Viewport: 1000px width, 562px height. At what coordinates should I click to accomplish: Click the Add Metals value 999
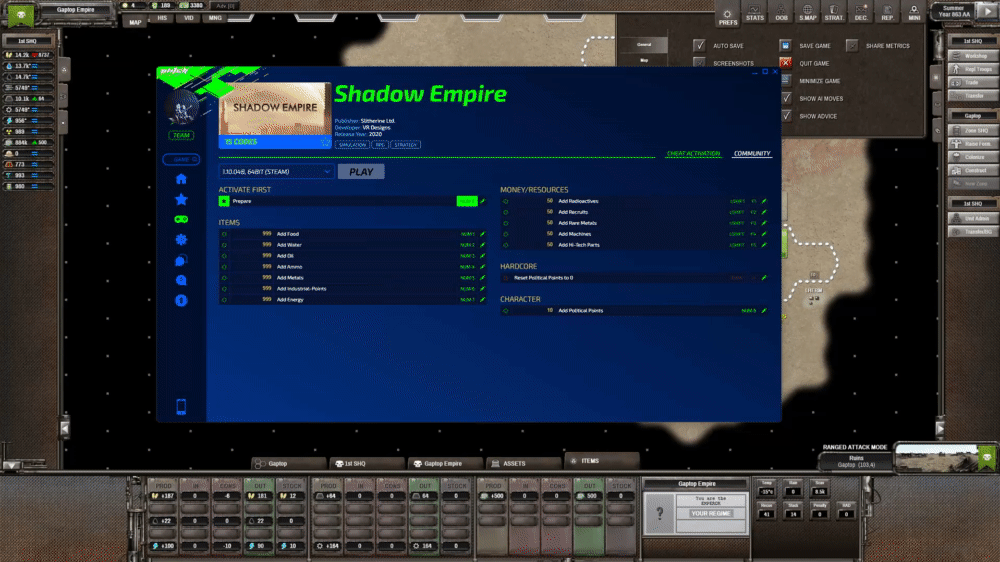[267, 277]
